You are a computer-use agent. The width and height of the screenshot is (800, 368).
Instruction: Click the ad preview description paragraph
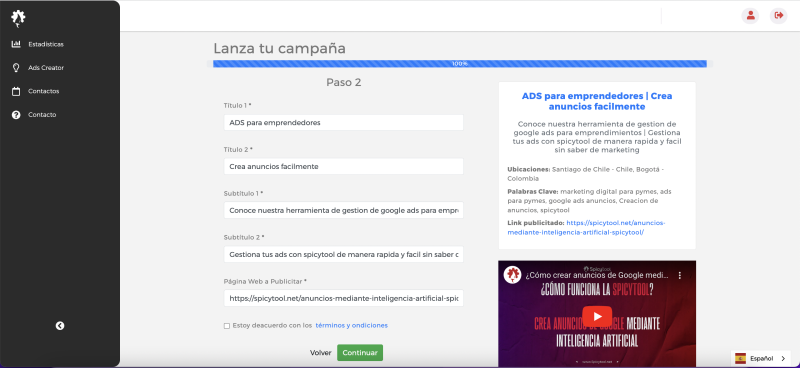(x=596, y=137)
